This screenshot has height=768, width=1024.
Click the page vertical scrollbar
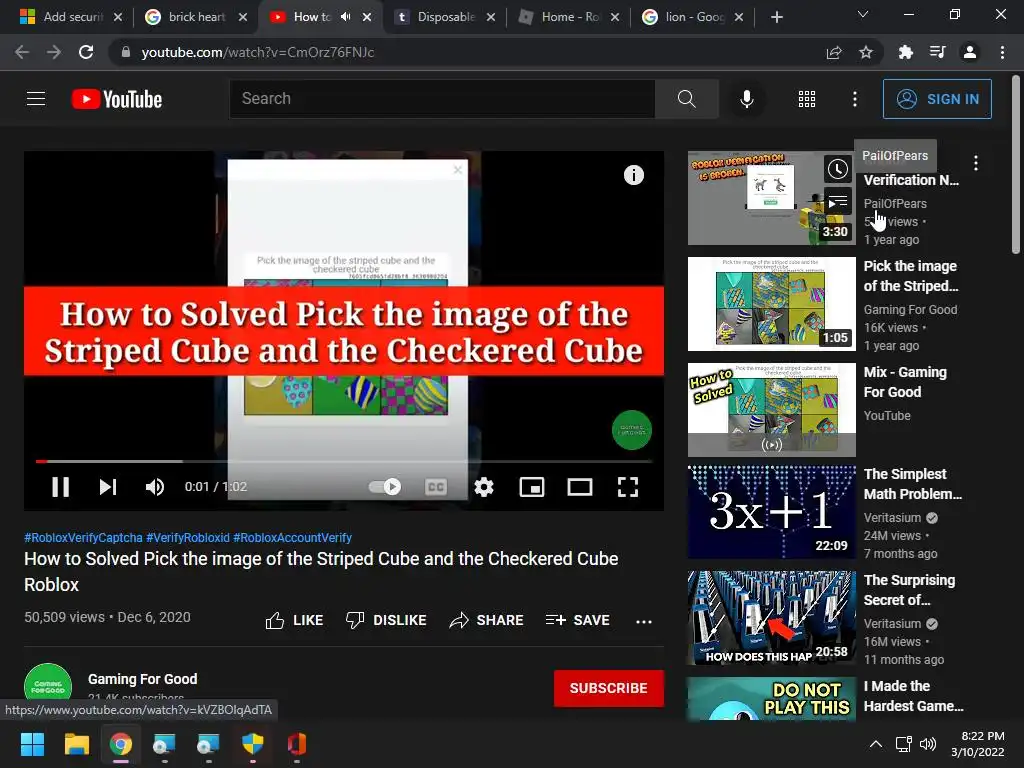click(x=1016, y=165)
